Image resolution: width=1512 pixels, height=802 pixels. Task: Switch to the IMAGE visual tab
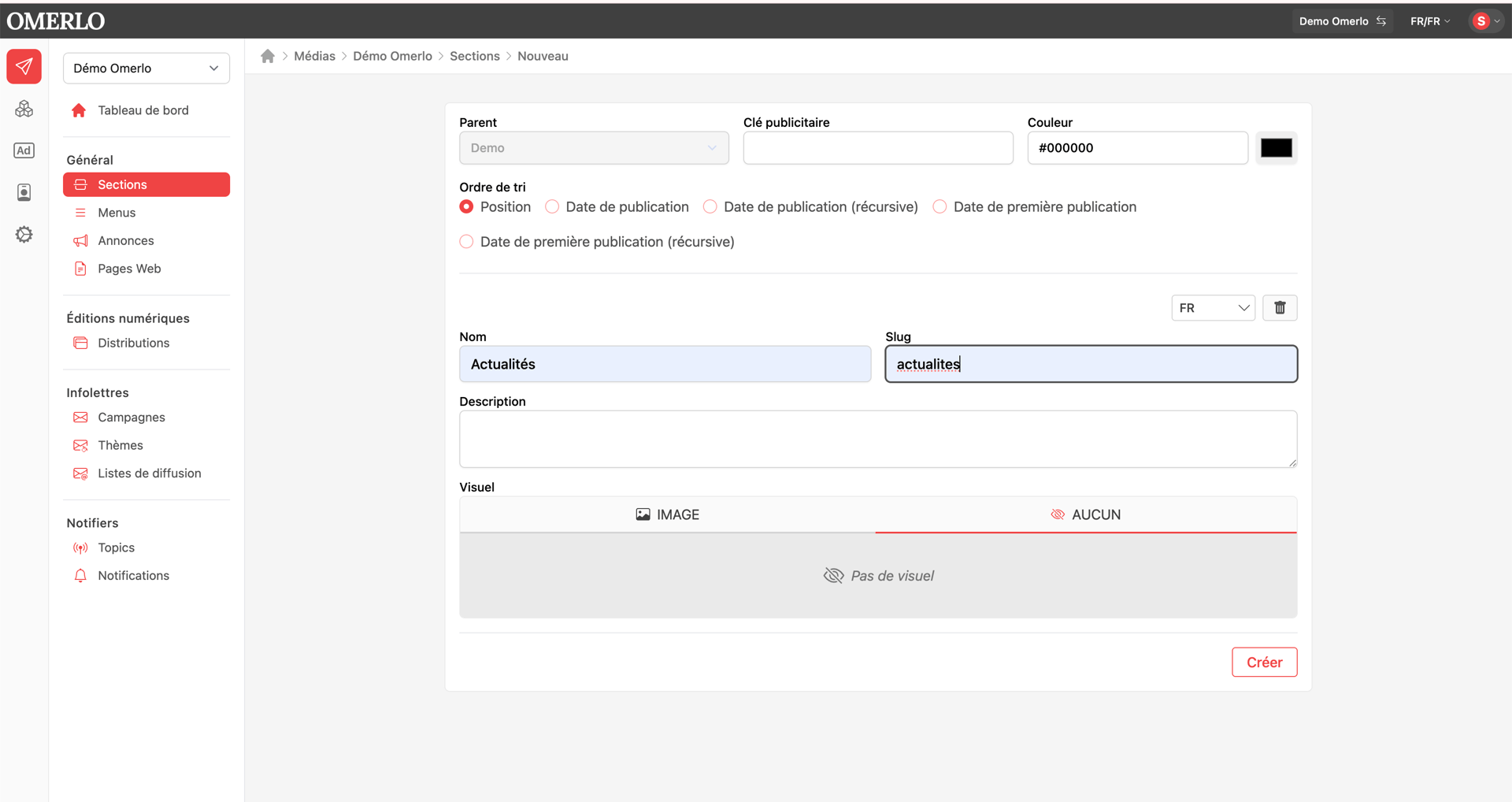click(668, 514)
